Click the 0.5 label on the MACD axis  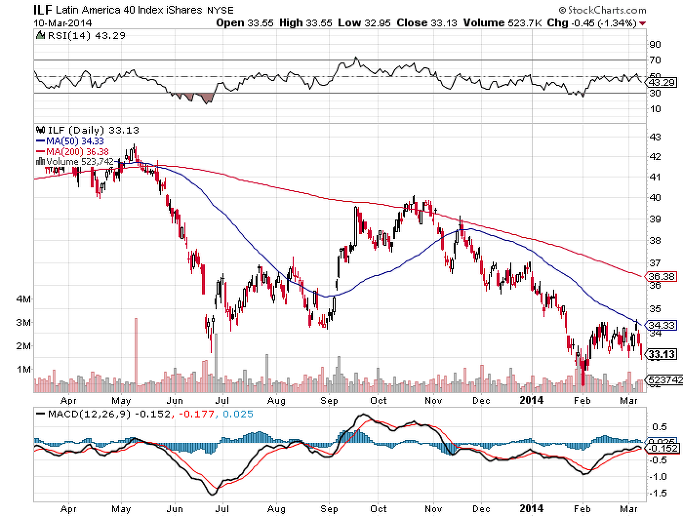click(x=660, y=426)
